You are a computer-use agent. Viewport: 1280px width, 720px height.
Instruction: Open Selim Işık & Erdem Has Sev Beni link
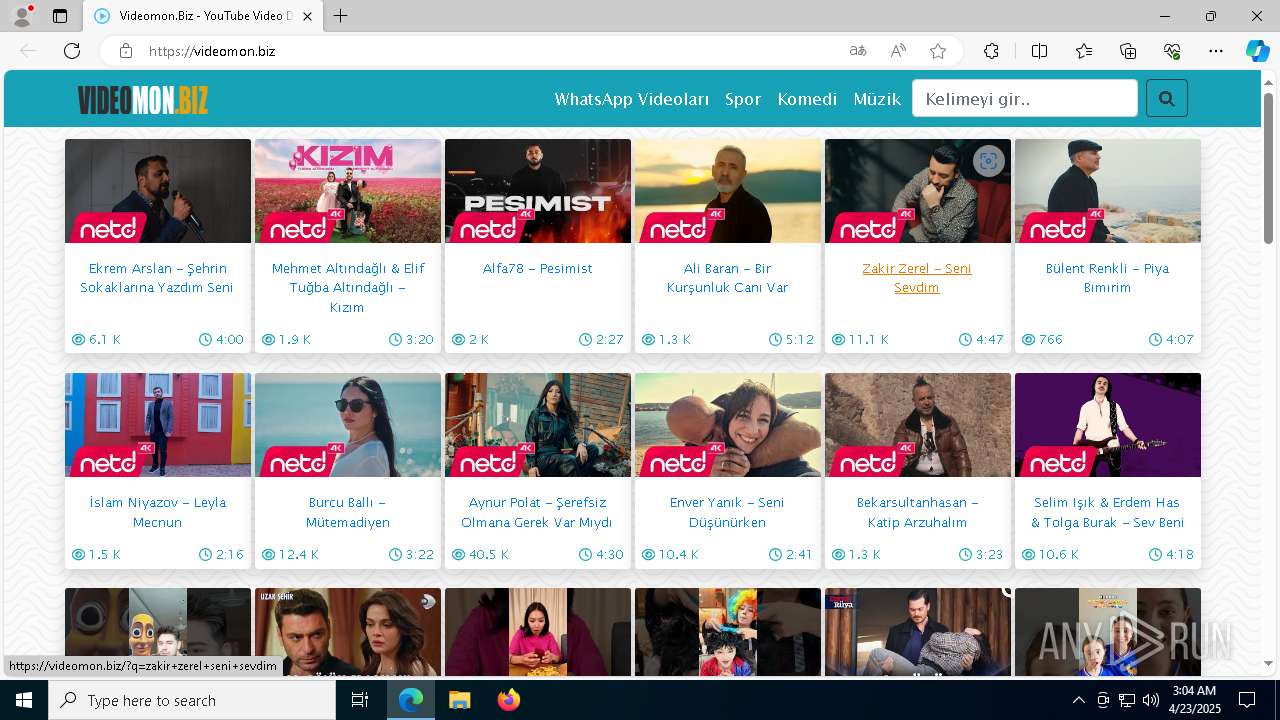tap(1107, 512)
